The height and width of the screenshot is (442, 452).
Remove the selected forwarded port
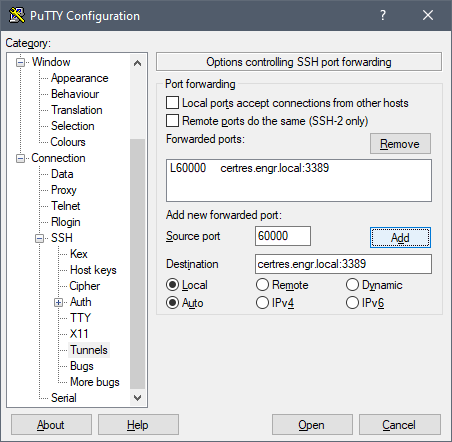[400, 144]
